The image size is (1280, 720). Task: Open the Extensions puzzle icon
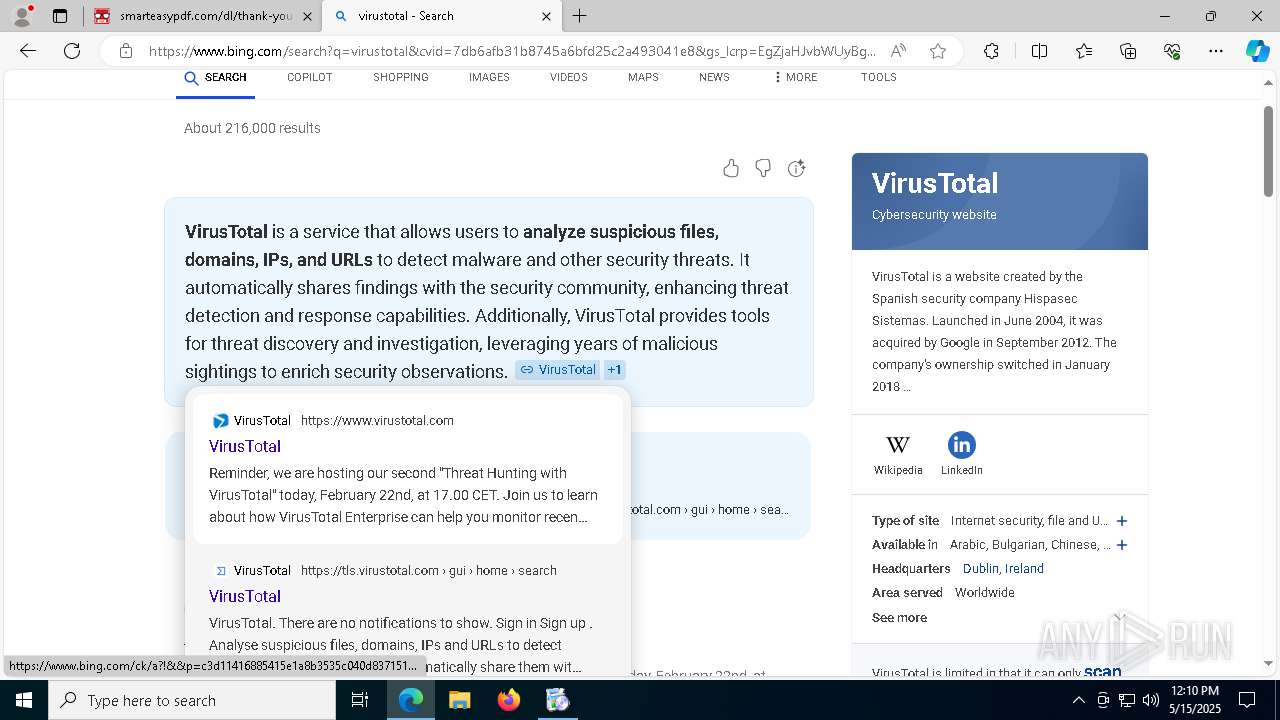pos(991,51)
